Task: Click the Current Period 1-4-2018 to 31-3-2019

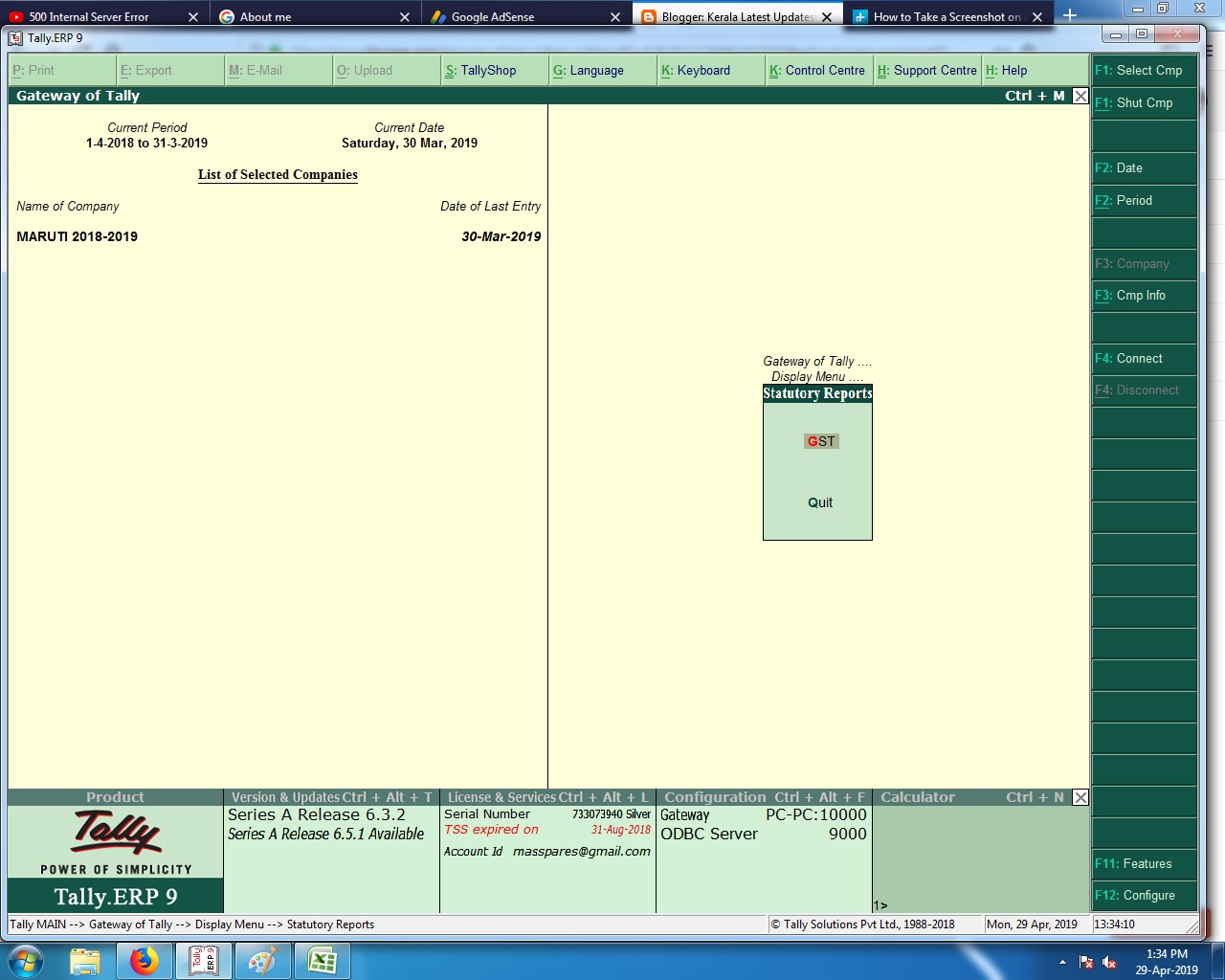Action: point(146,136)
